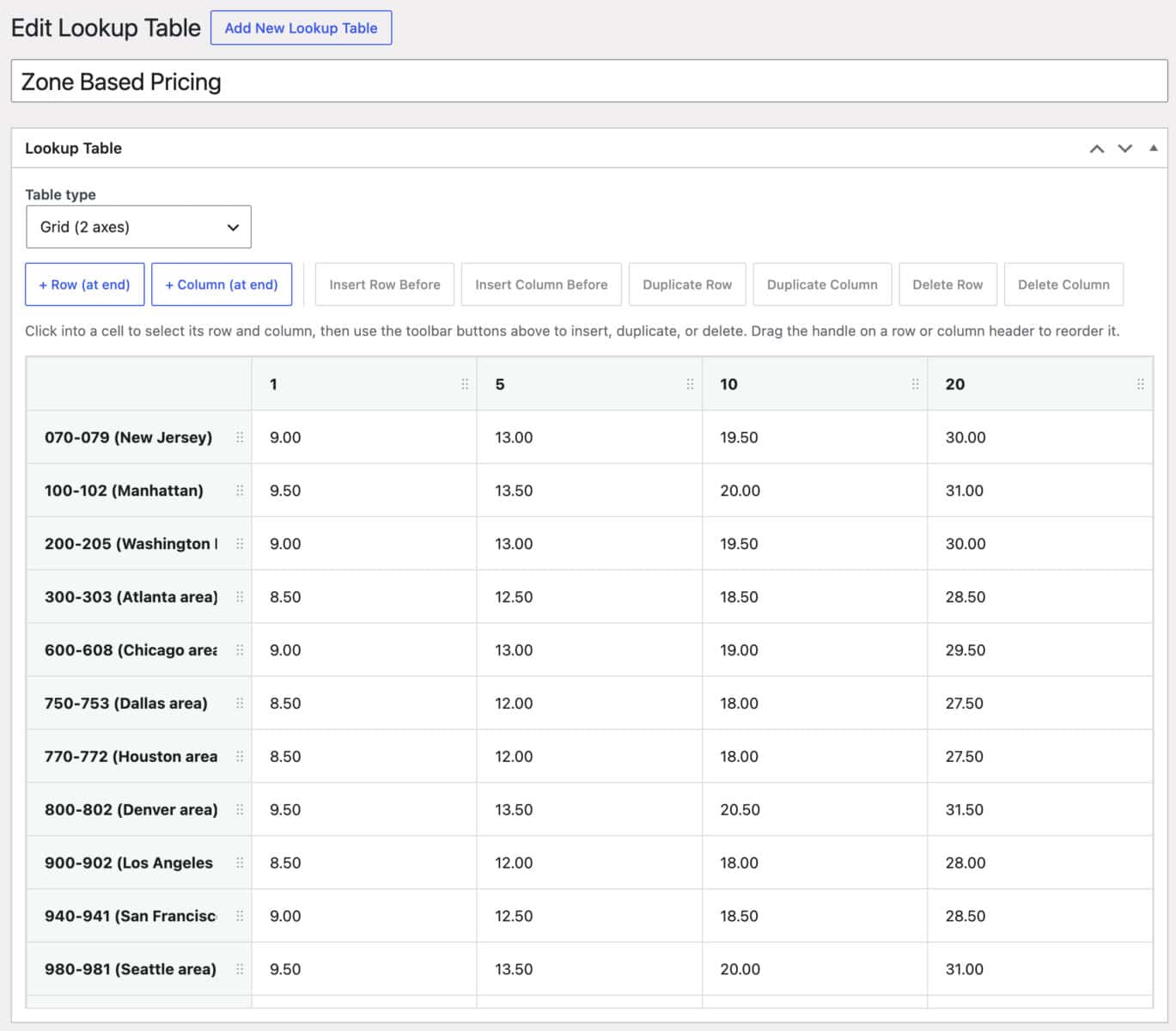Screen dimensions: 1176x1031
Task: Click drag handle on column 10 header
Action: [915, 384]
